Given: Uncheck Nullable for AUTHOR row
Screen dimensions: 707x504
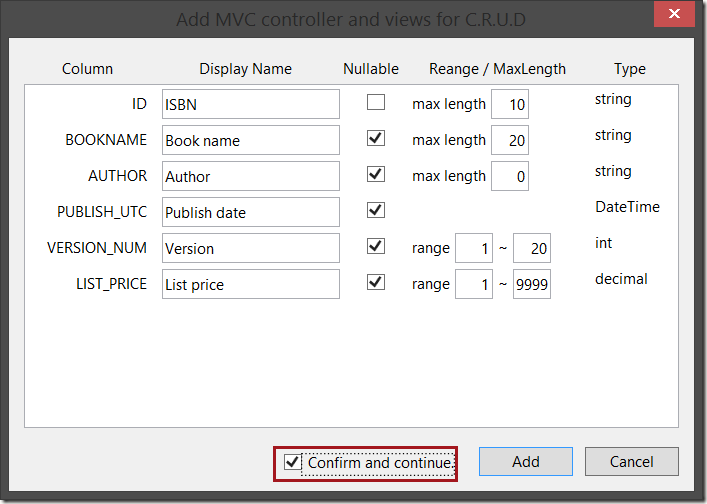Looking at the screenshot, I should pyautogui.click(x=376, y=174).
